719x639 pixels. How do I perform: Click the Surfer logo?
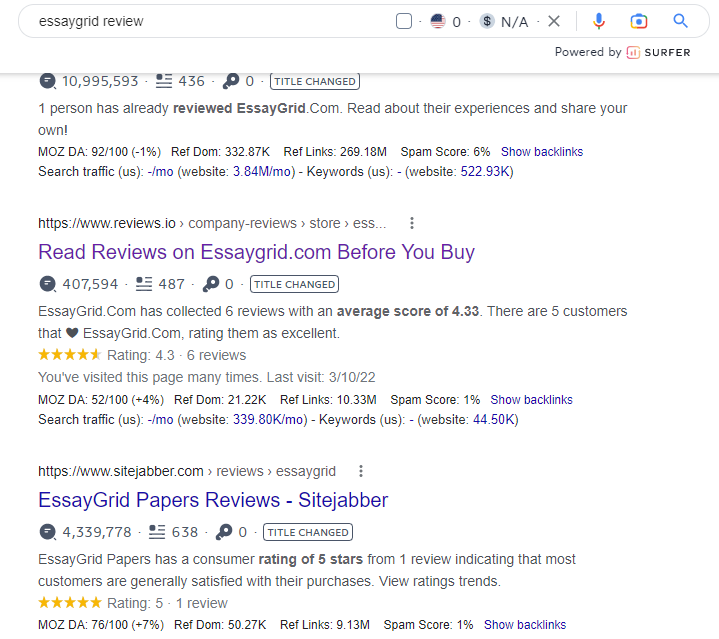[658, 52]
